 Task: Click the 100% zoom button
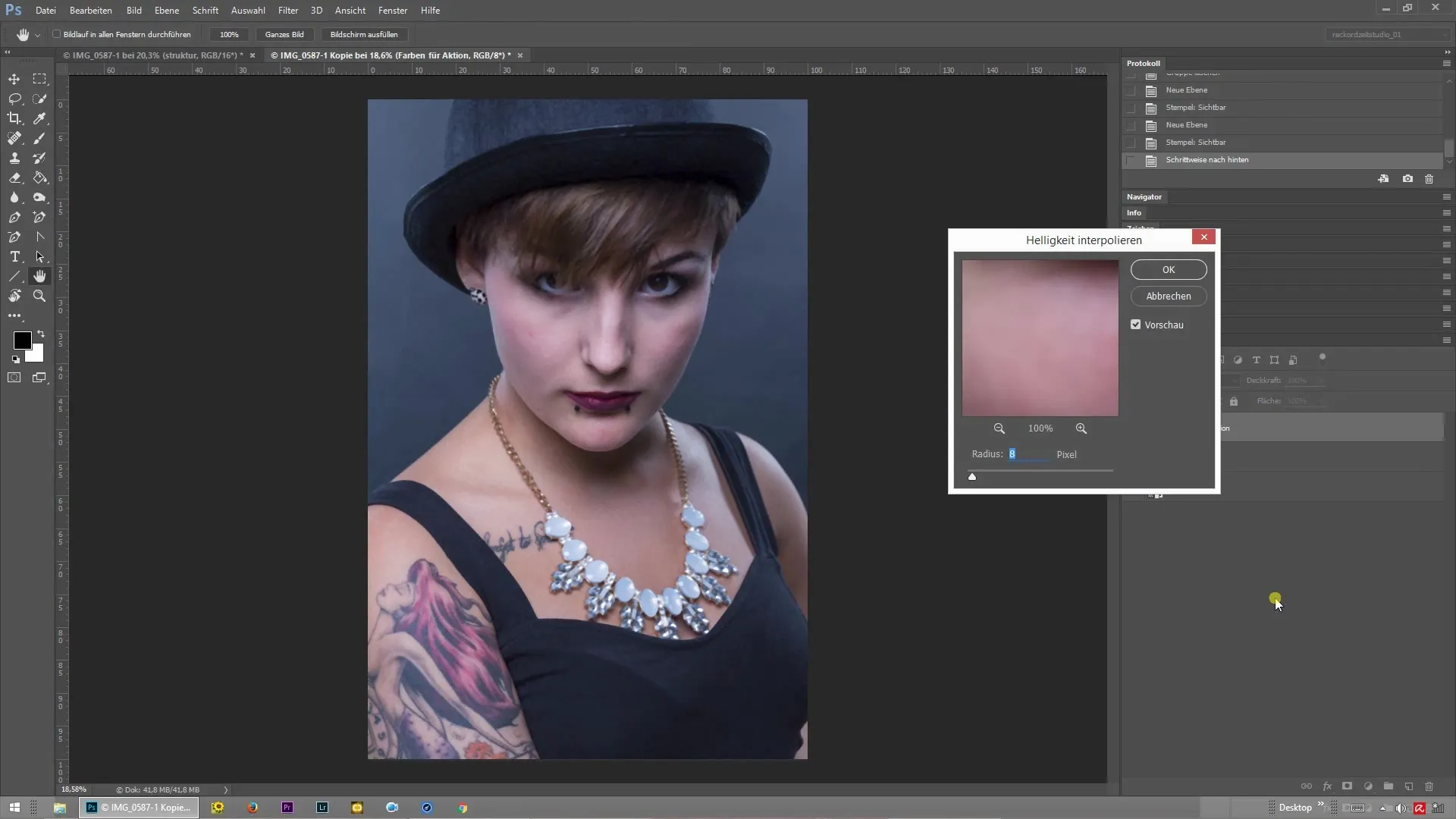click(229, 34)
